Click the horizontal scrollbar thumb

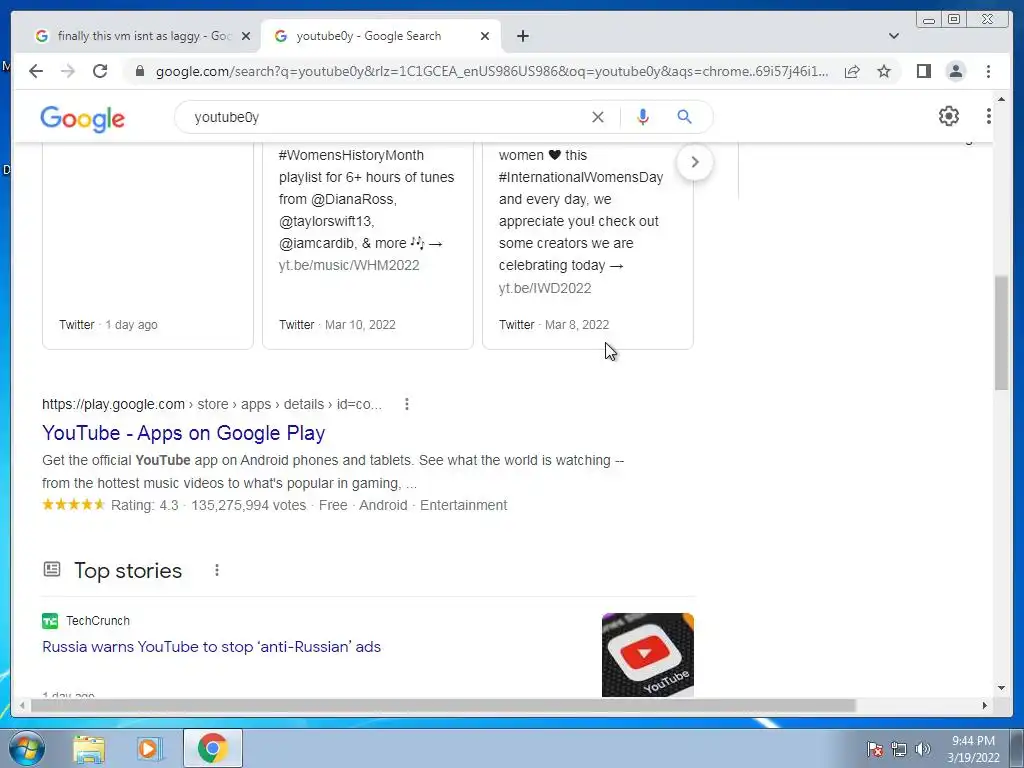pyautogui.click(x=443, y=705)
